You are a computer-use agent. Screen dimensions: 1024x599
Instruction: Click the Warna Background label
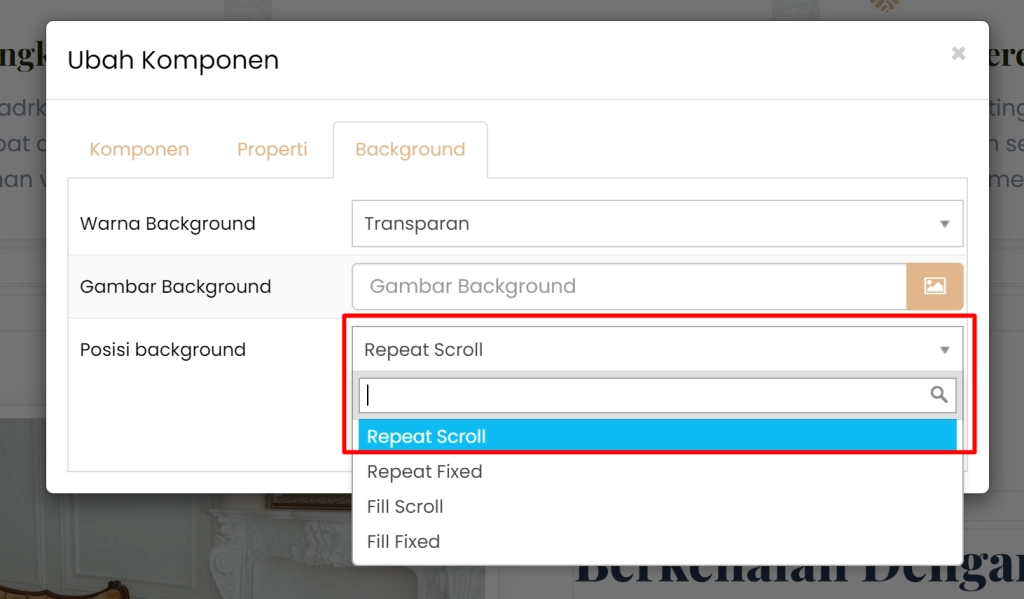pos(168,224)
